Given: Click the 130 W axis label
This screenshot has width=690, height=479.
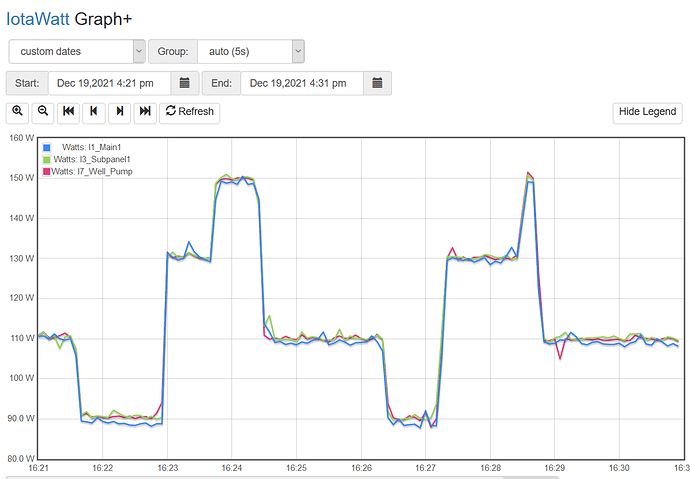Looking at the screenshot, I should pos(22,258).
